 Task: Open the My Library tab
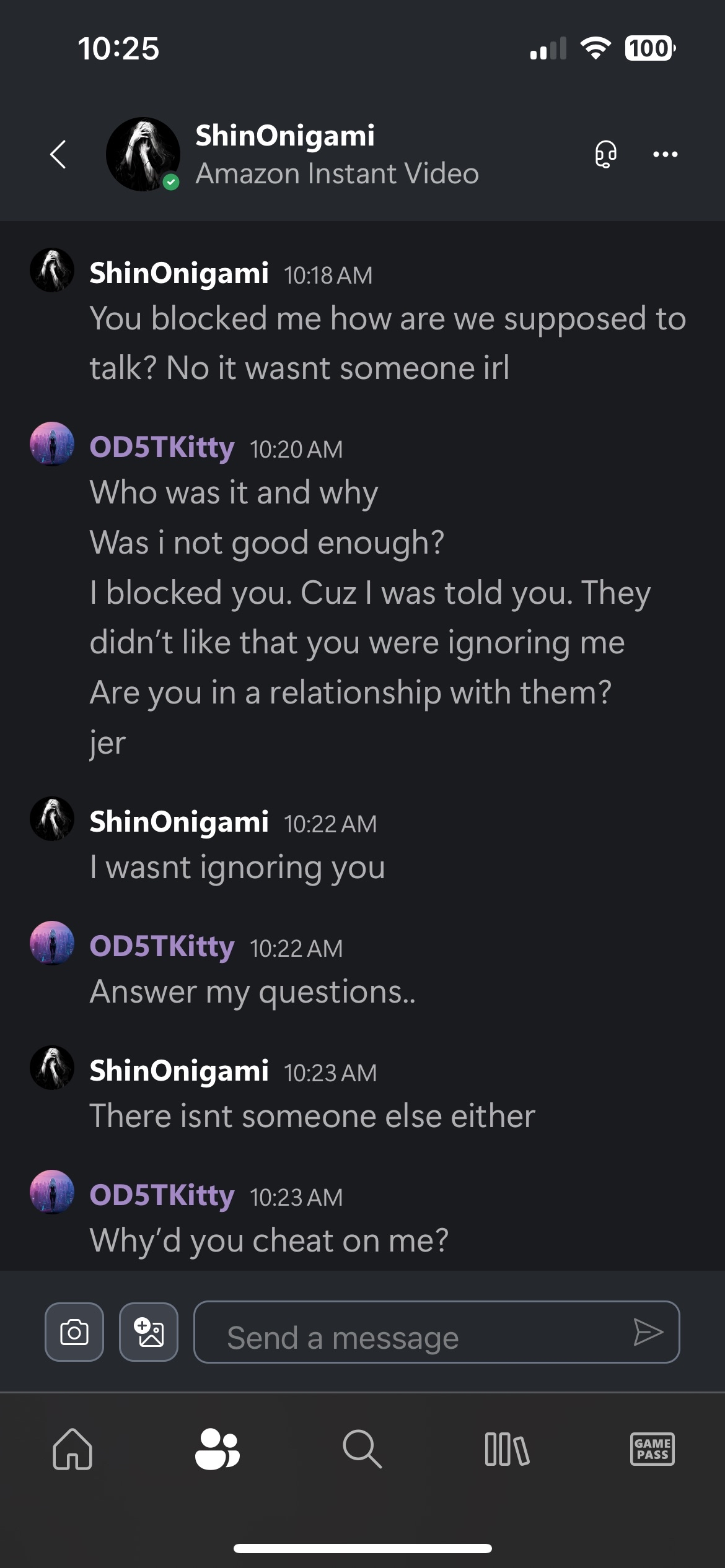[x=507, y=1449]
